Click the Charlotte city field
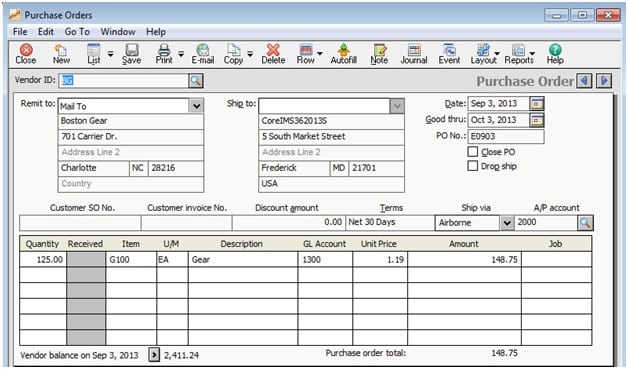Viewport: 628px width, 369px height. point(93,168)
